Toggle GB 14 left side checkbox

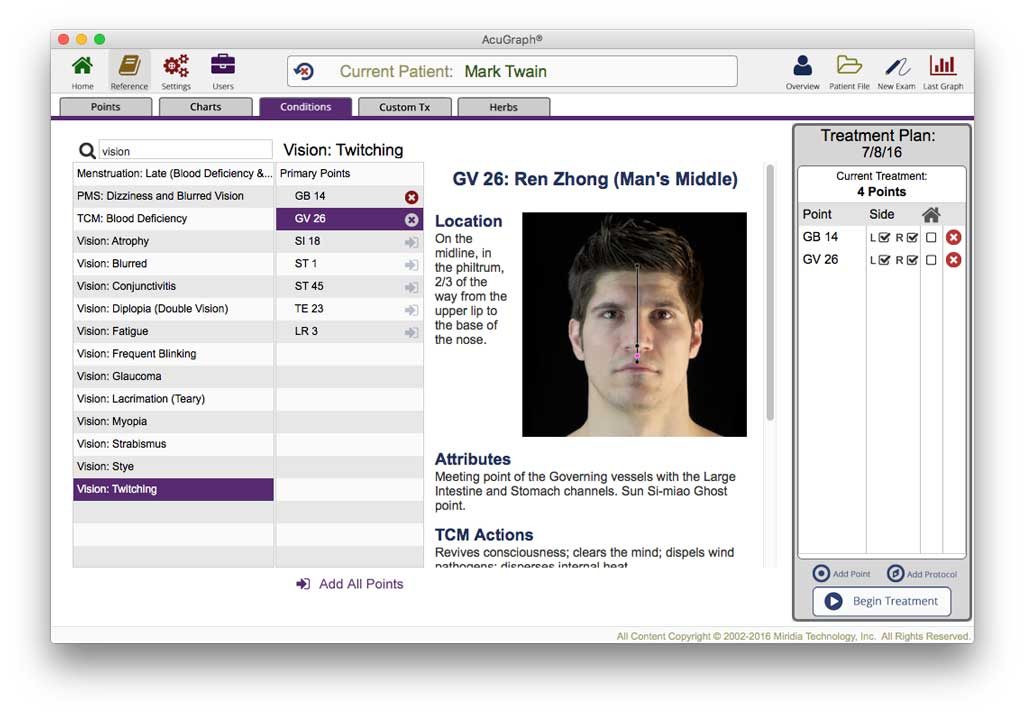(884, 238)
